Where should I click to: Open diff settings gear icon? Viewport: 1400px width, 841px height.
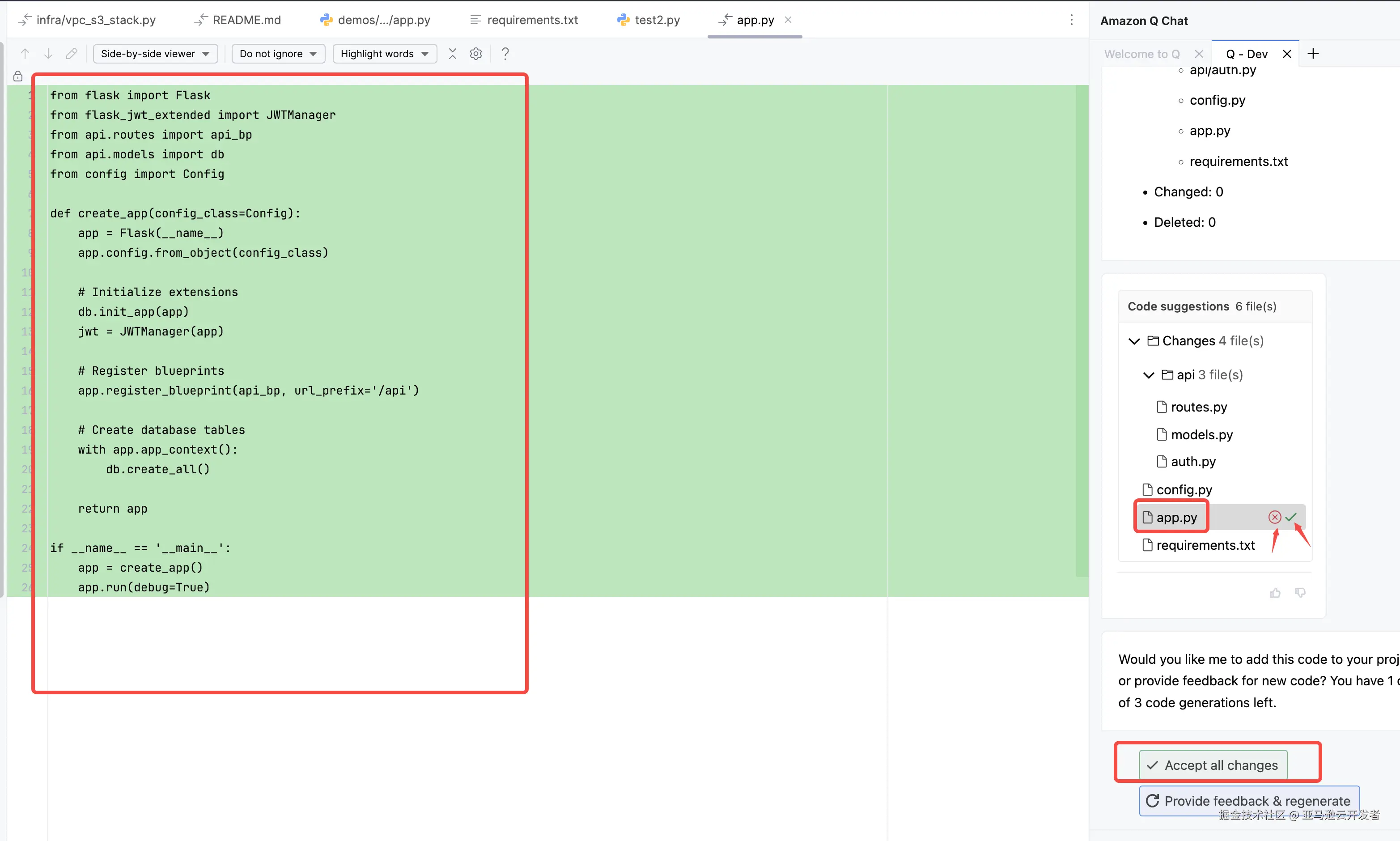(476, 54)
